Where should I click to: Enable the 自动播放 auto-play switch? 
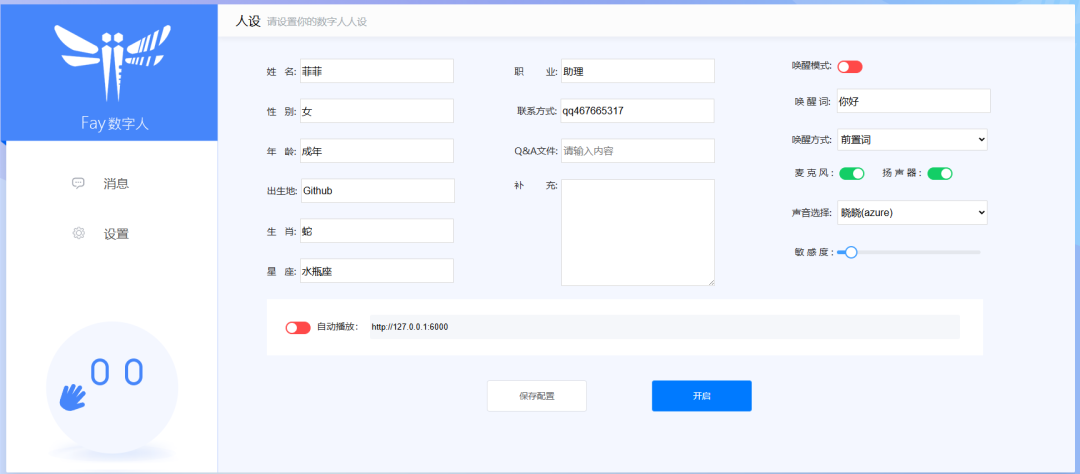tap(298, 327)
